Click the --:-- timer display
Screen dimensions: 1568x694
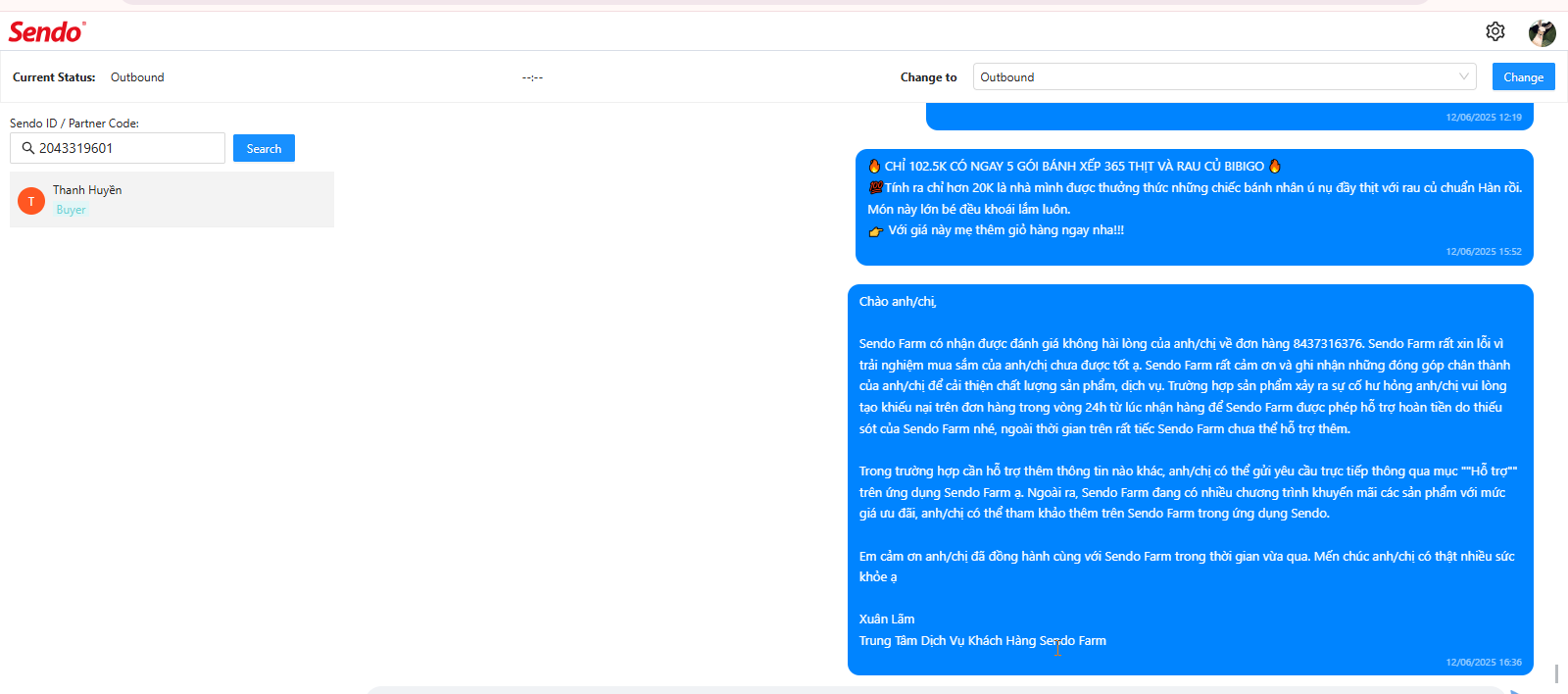point(532,77)
